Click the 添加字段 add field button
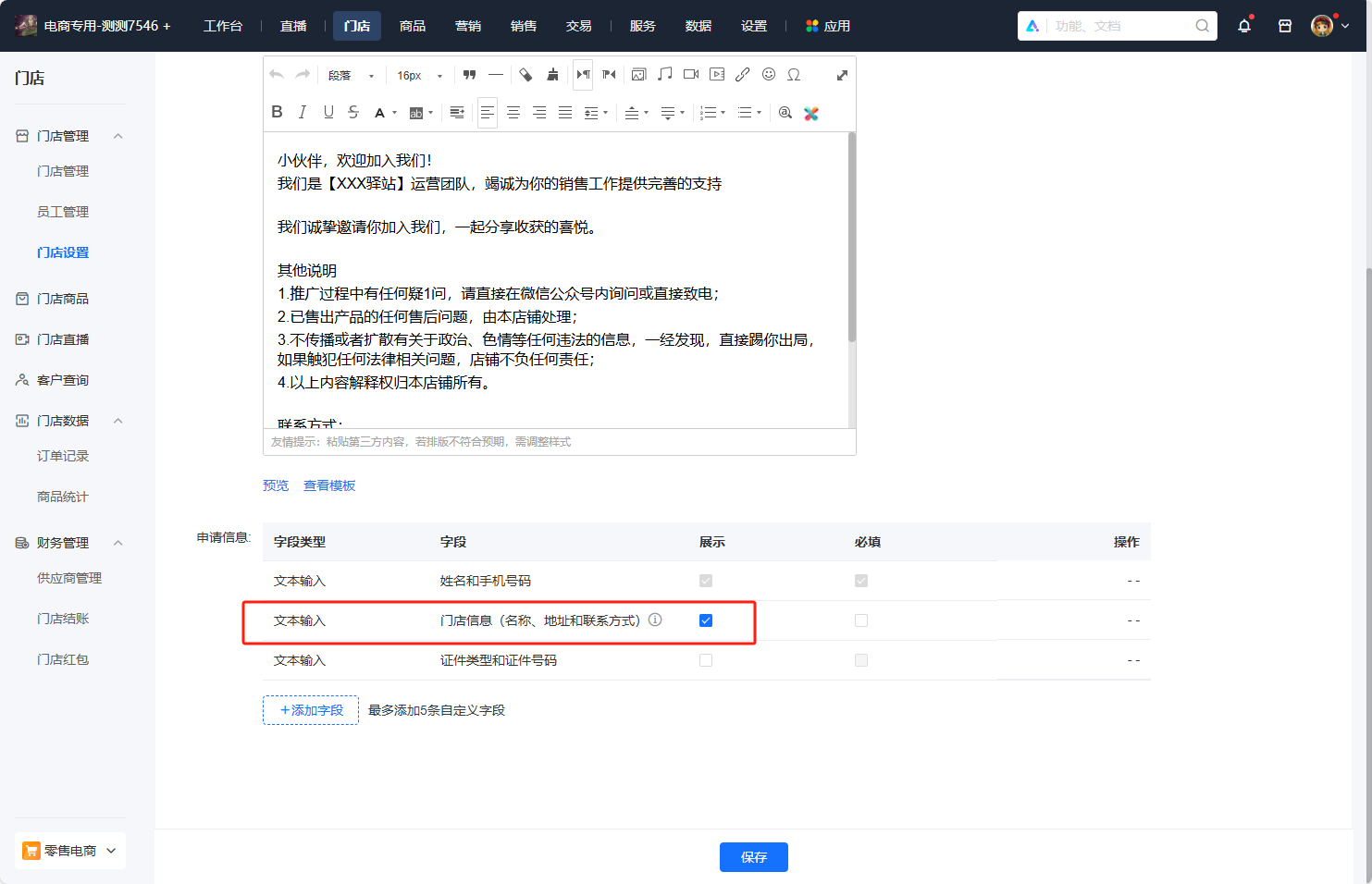Viewport: 1372px width, 884px height. (311, 710)
